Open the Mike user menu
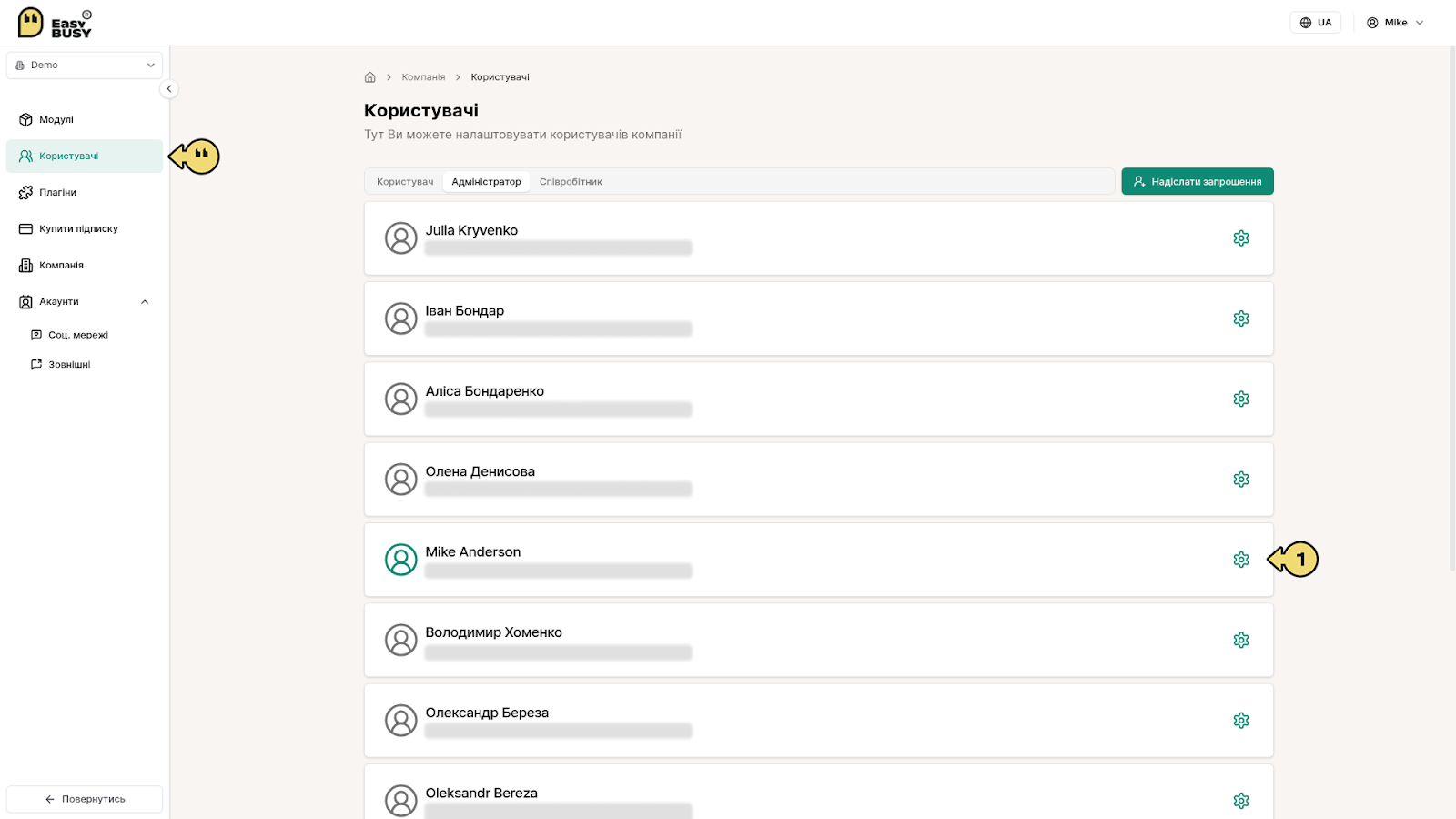The image size is (1456, 819). [1395, 23]
